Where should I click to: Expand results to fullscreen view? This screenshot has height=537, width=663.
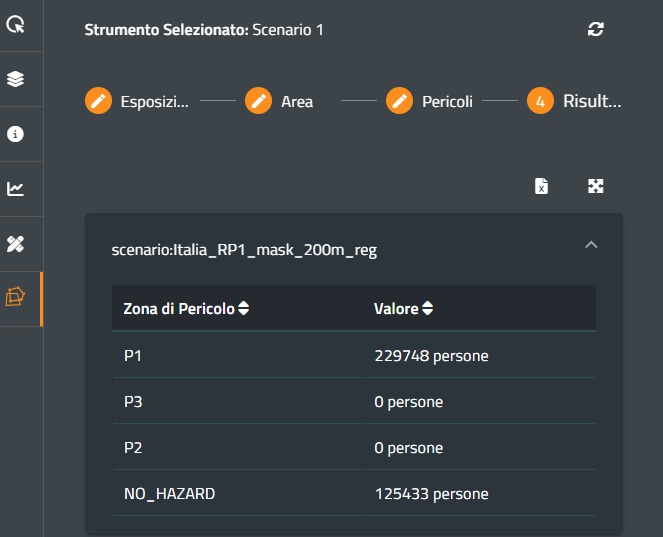(595, 186)
